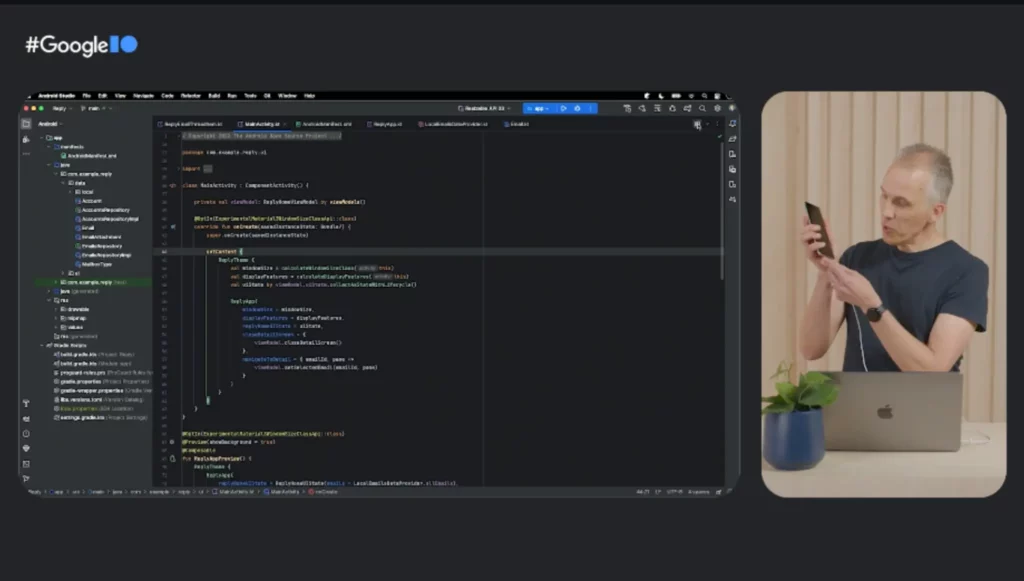
Task: Open the Settings gear in the toolbar
Action: coord(716,108)
